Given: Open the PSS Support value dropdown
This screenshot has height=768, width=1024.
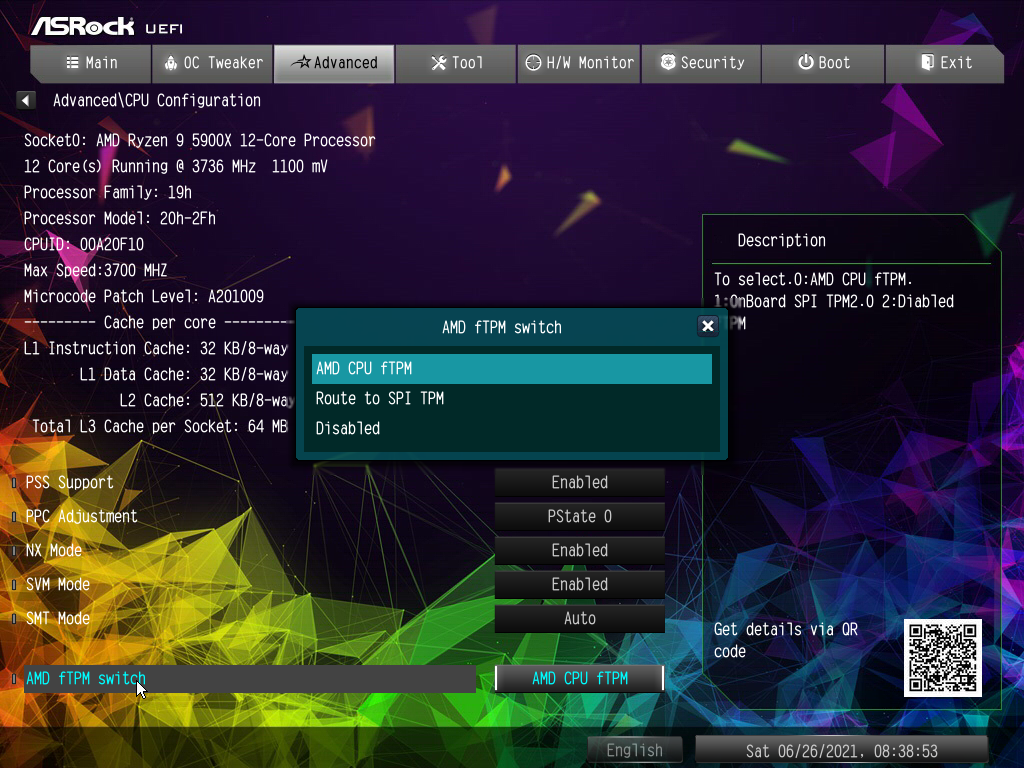Looking at the screenshot, I should point(579,483).
